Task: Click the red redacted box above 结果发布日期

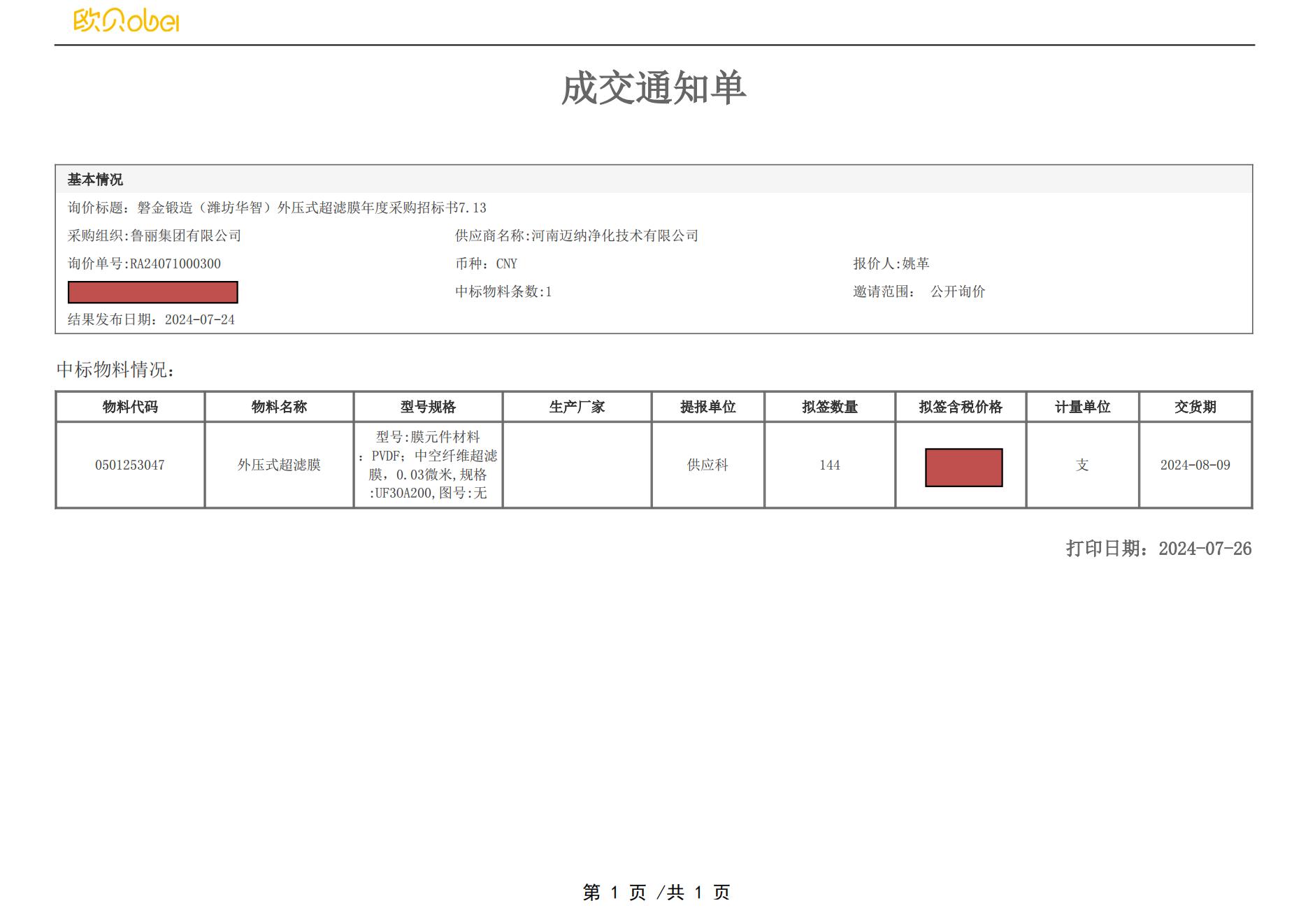Action: [152, 292]
